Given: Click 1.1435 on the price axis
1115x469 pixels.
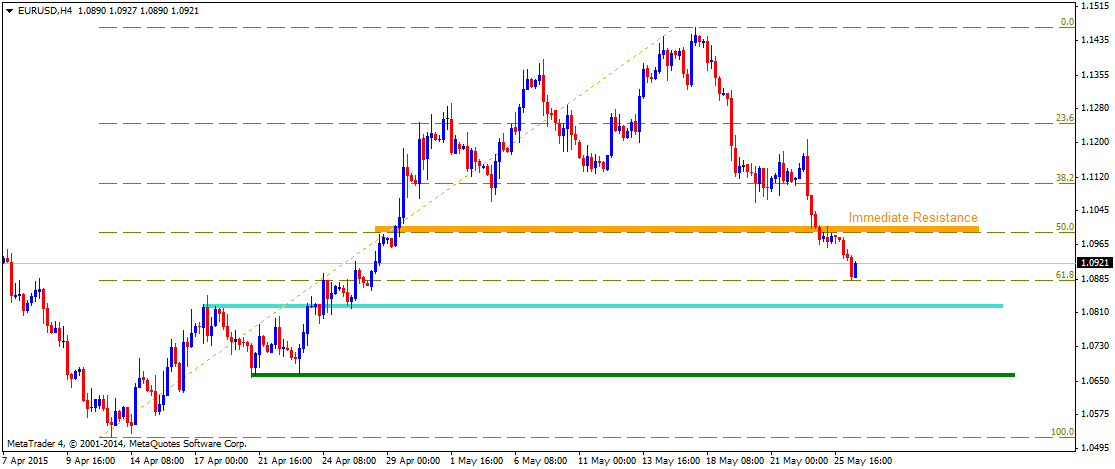Looking at the screenshot, I should 1095,40.
